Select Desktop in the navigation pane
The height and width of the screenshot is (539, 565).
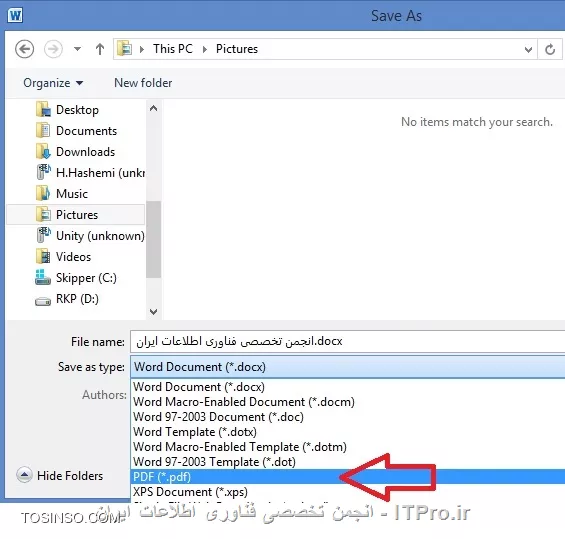point(77,110)
